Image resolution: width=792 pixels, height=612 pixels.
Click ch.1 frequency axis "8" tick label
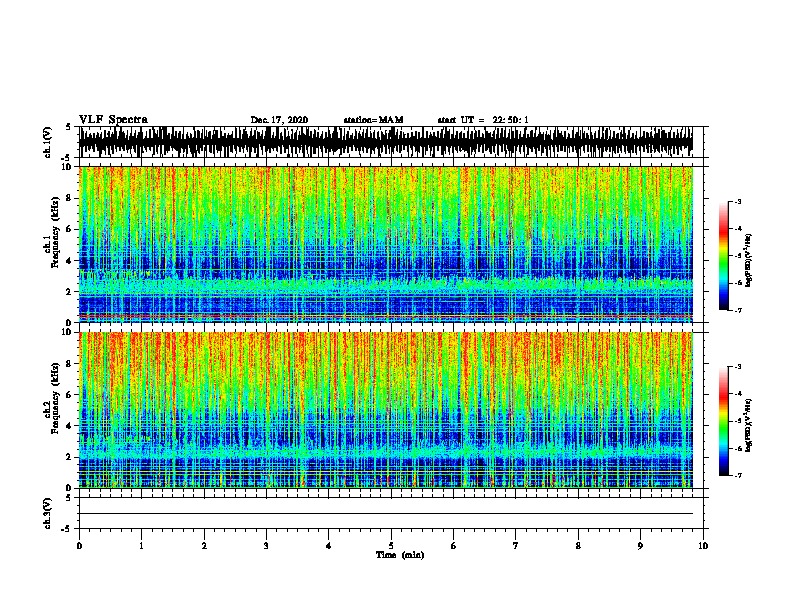point(69,198)
